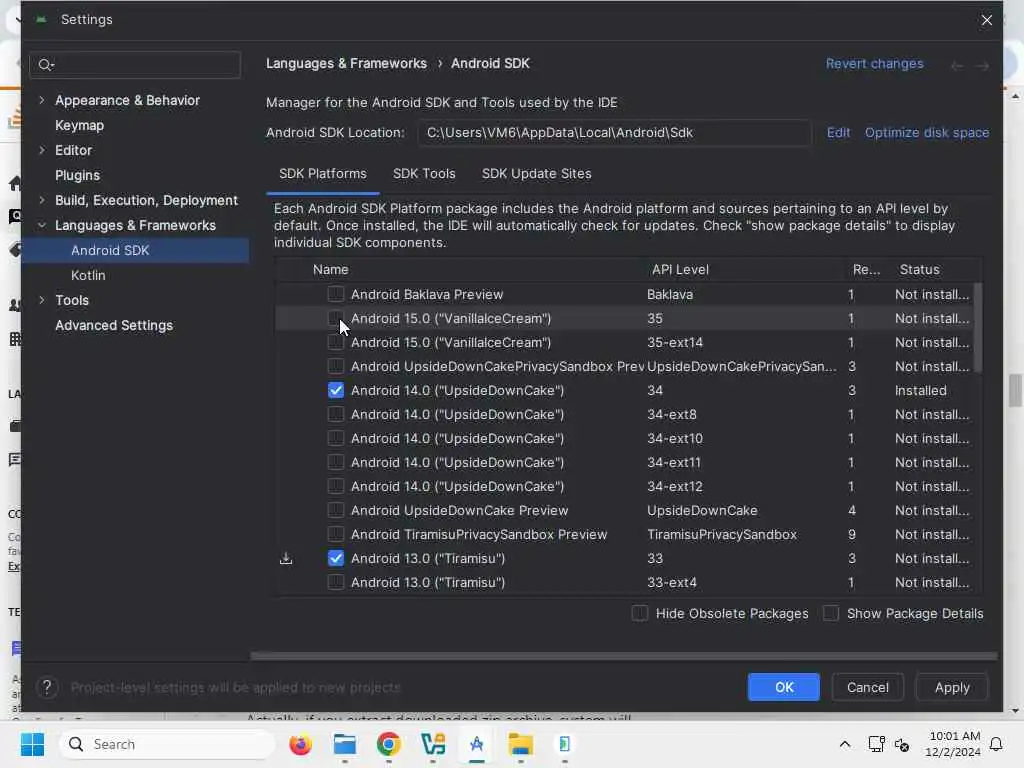Screen dimensions: 1024x768
Task: Select Kotlin under Languages & Frameworks
Action: click(88, 276)
